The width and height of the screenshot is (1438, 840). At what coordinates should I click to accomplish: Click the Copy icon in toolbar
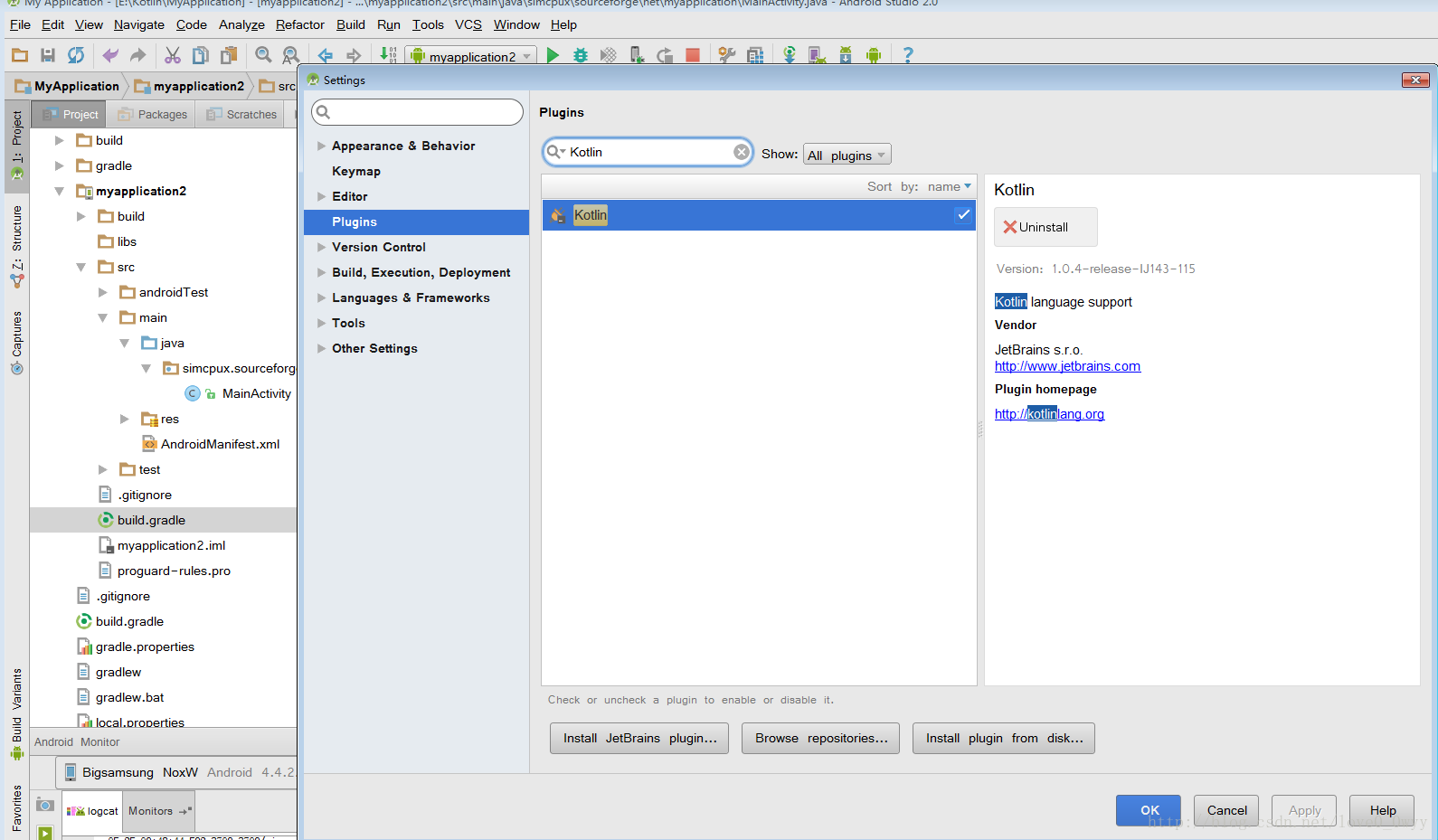(x=201, y=56)
